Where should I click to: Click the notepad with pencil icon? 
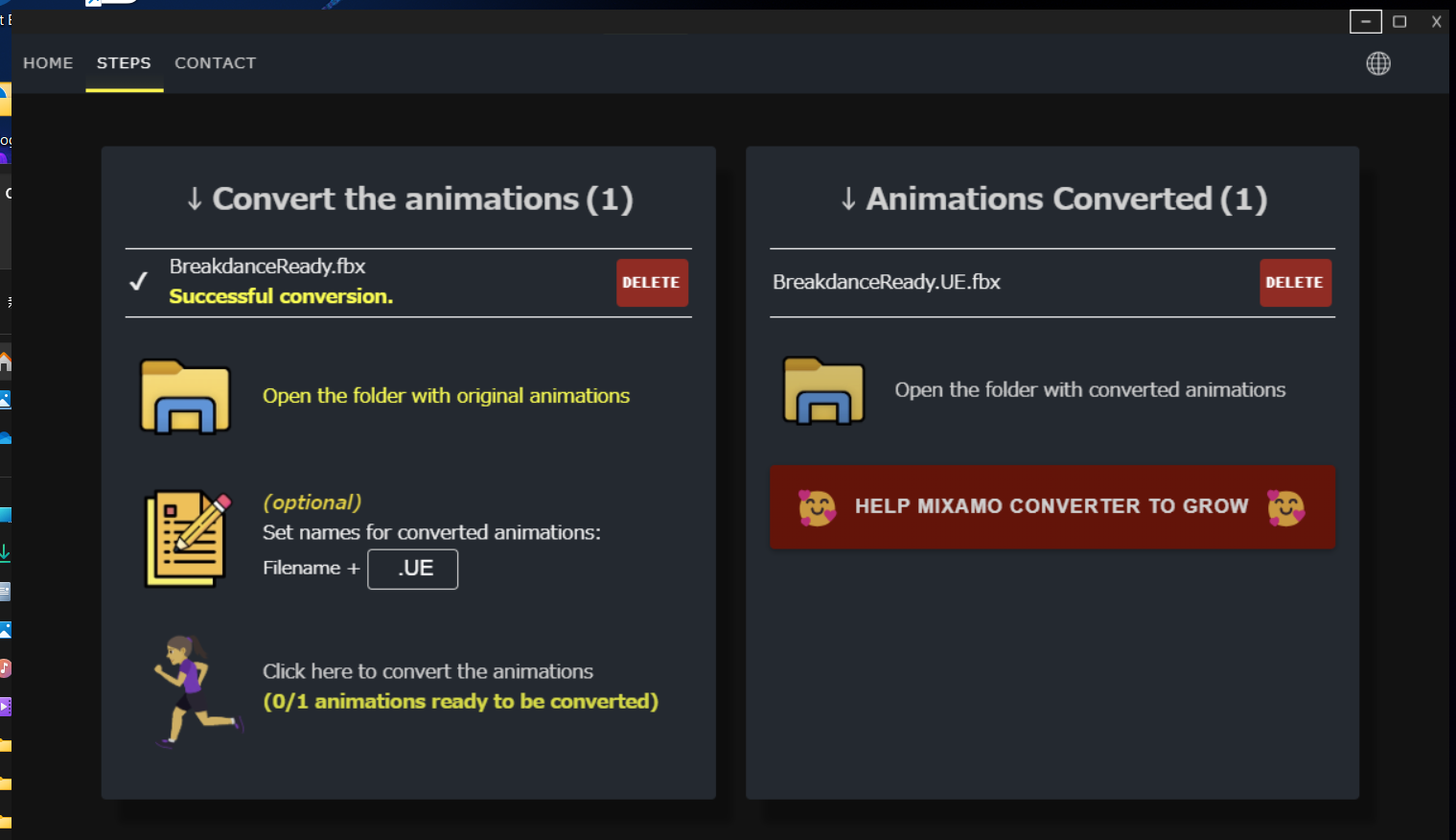coord(188,538)
